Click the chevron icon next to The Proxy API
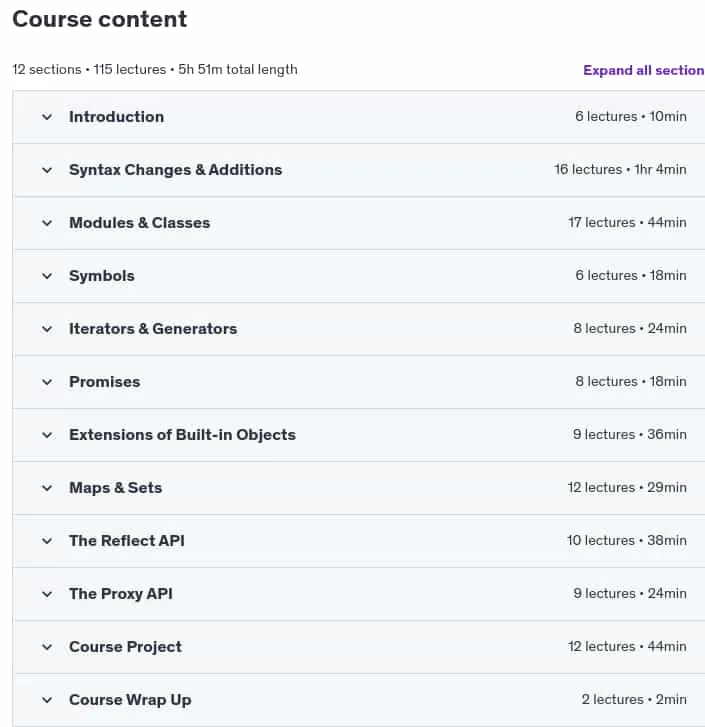 (47, 594)
